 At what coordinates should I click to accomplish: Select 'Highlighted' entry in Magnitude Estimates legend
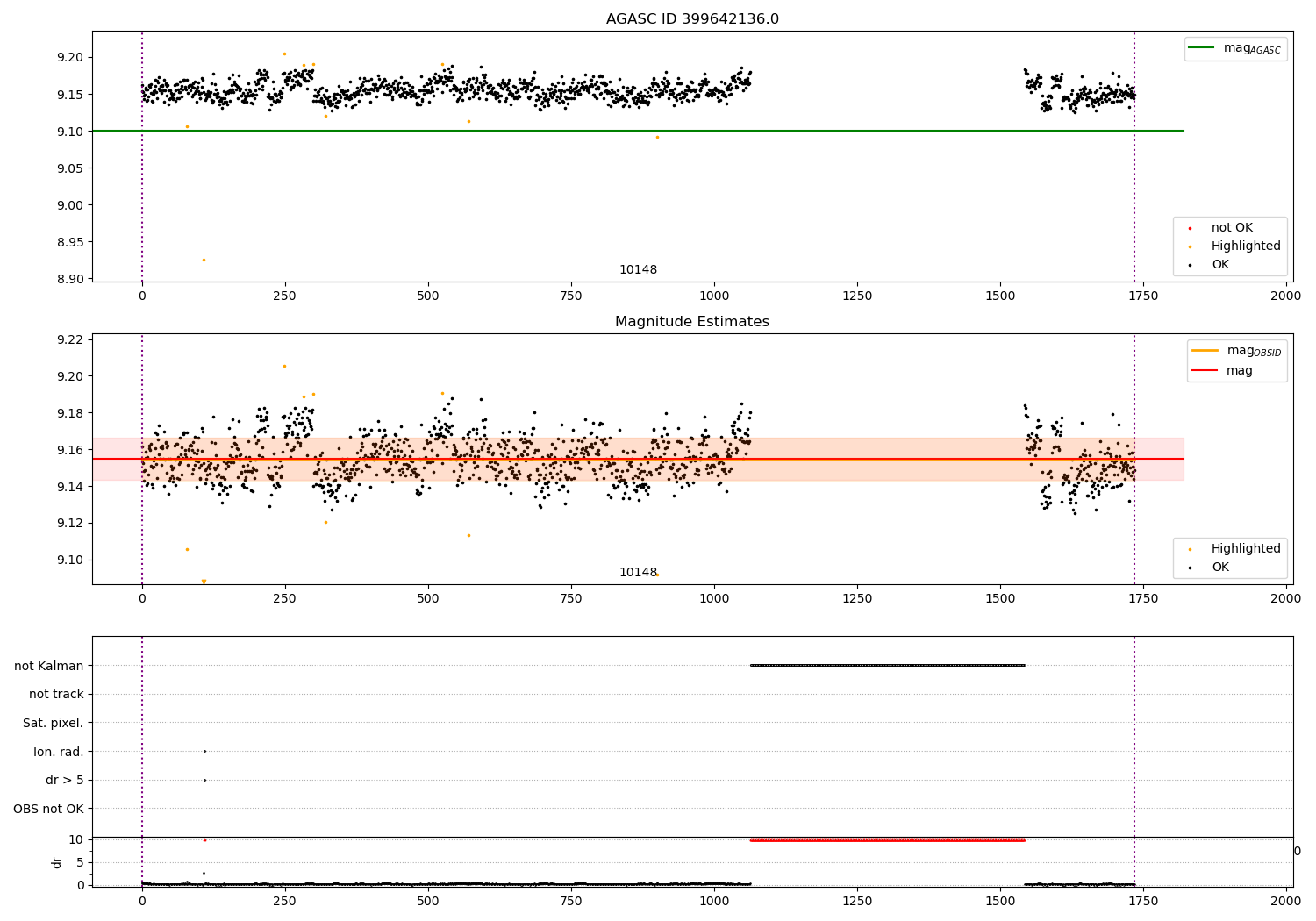coord(1246,548)
